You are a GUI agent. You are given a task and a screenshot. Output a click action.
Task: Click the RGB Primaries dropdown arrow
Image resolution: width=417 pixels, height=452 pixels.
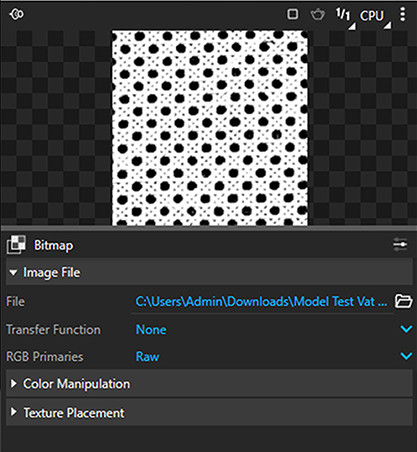coord(406,356)
